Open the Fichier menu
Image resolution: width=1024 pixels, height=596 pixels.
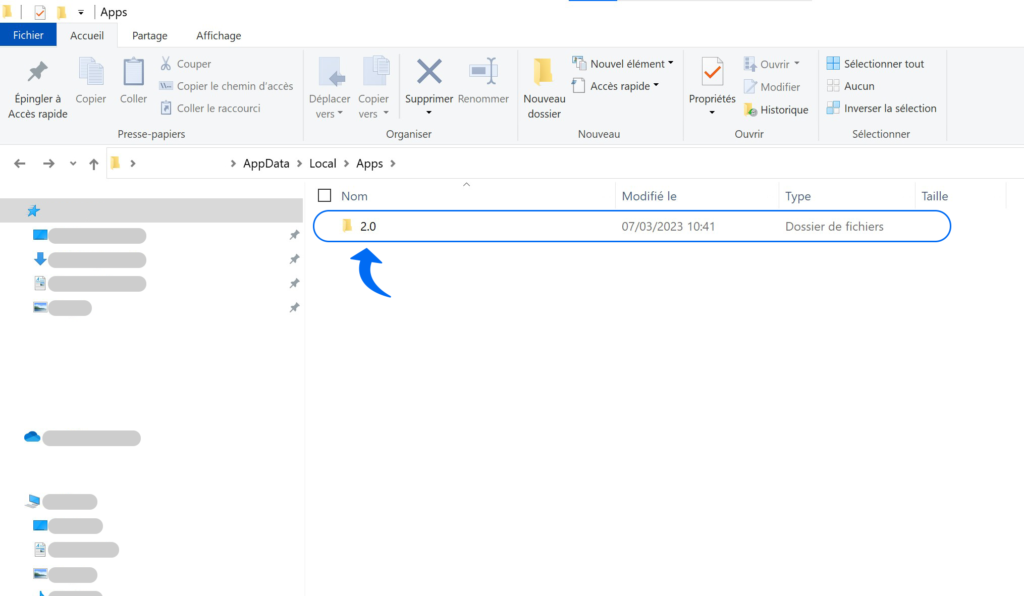(x=28, y=33)
